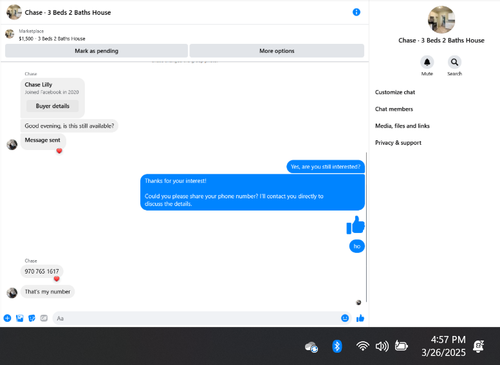Click the chat scrollbar

point(366,227)
